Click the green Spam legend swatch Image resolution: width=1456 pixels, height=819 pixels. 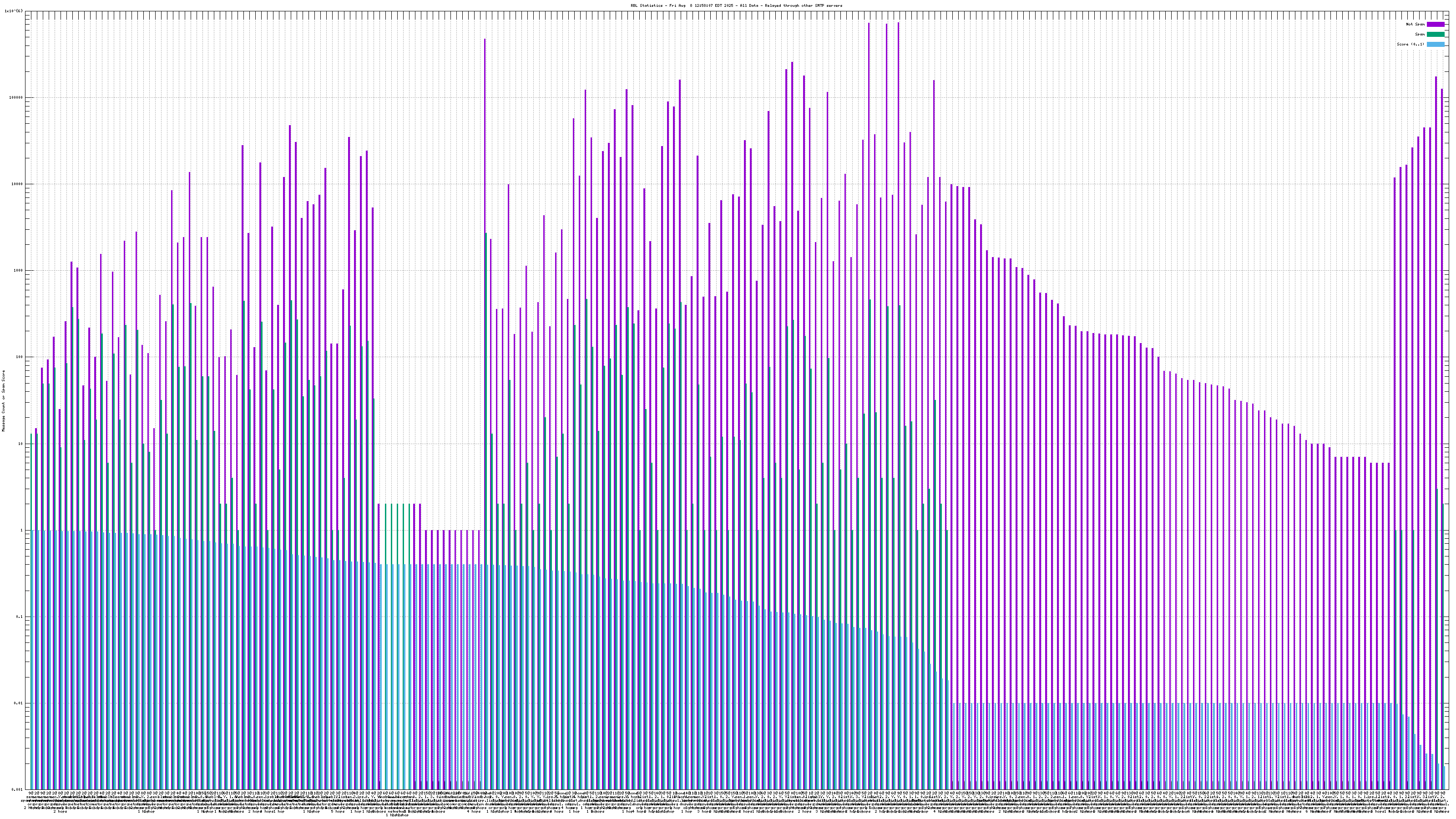pos(1435,35)
